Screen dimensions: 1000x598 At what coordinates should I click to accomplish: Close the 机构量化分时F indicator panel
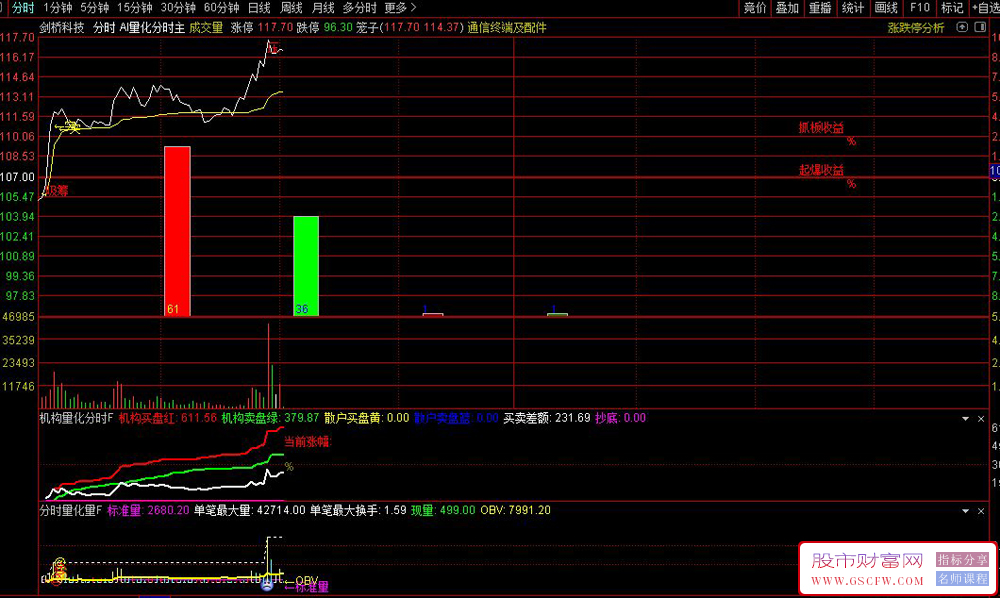pyautogui.click(x=981, y=419)
